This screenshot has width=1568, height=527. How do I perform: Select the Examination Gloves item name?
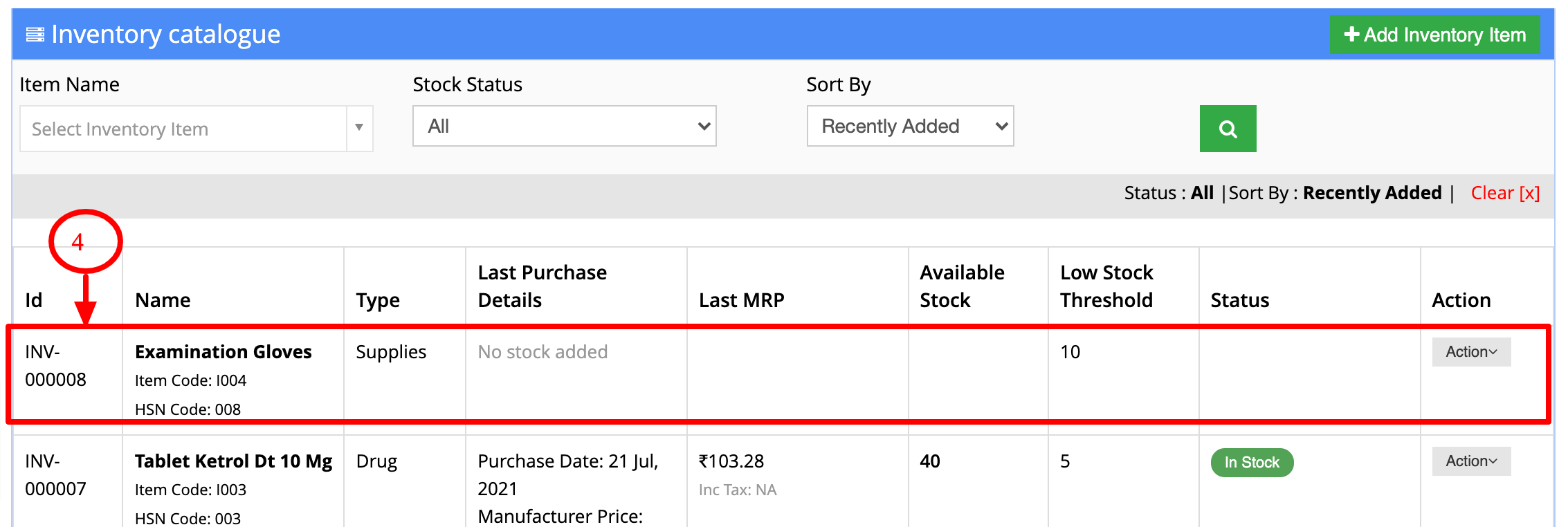tap(224, 352)
